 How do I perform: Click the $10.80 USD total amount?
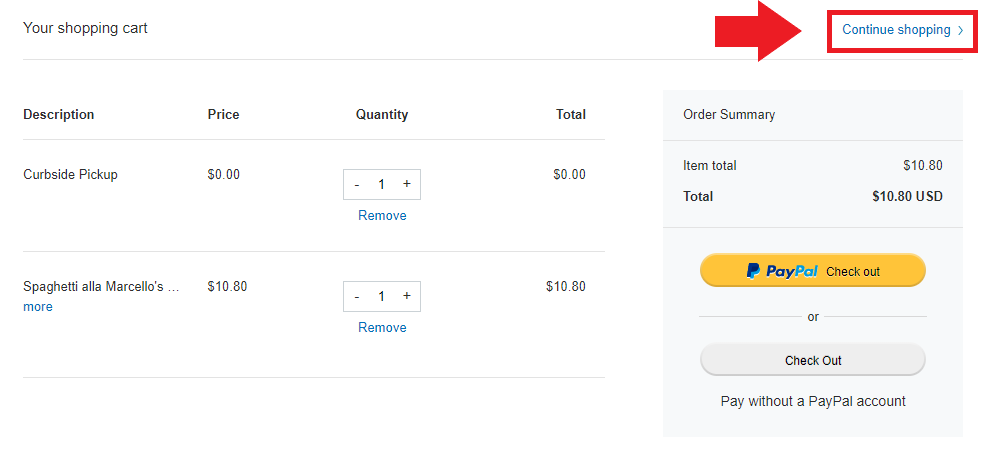907,196
